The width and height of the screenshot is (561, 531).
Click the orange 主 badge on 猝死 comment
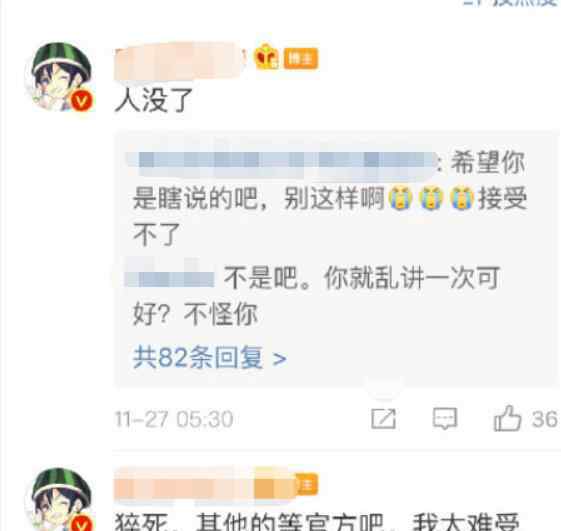coord(307,485)
